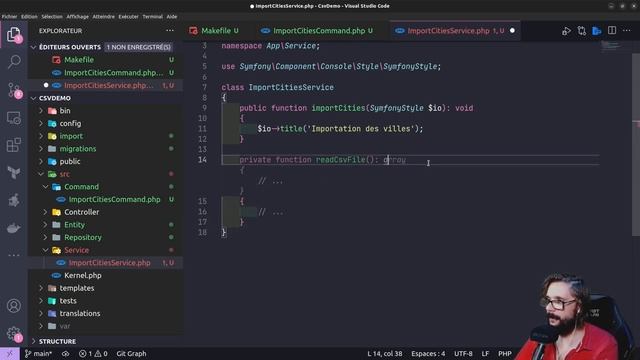Open the debug bug icon view
Screen dimensions: 640x360
[14, 200]
